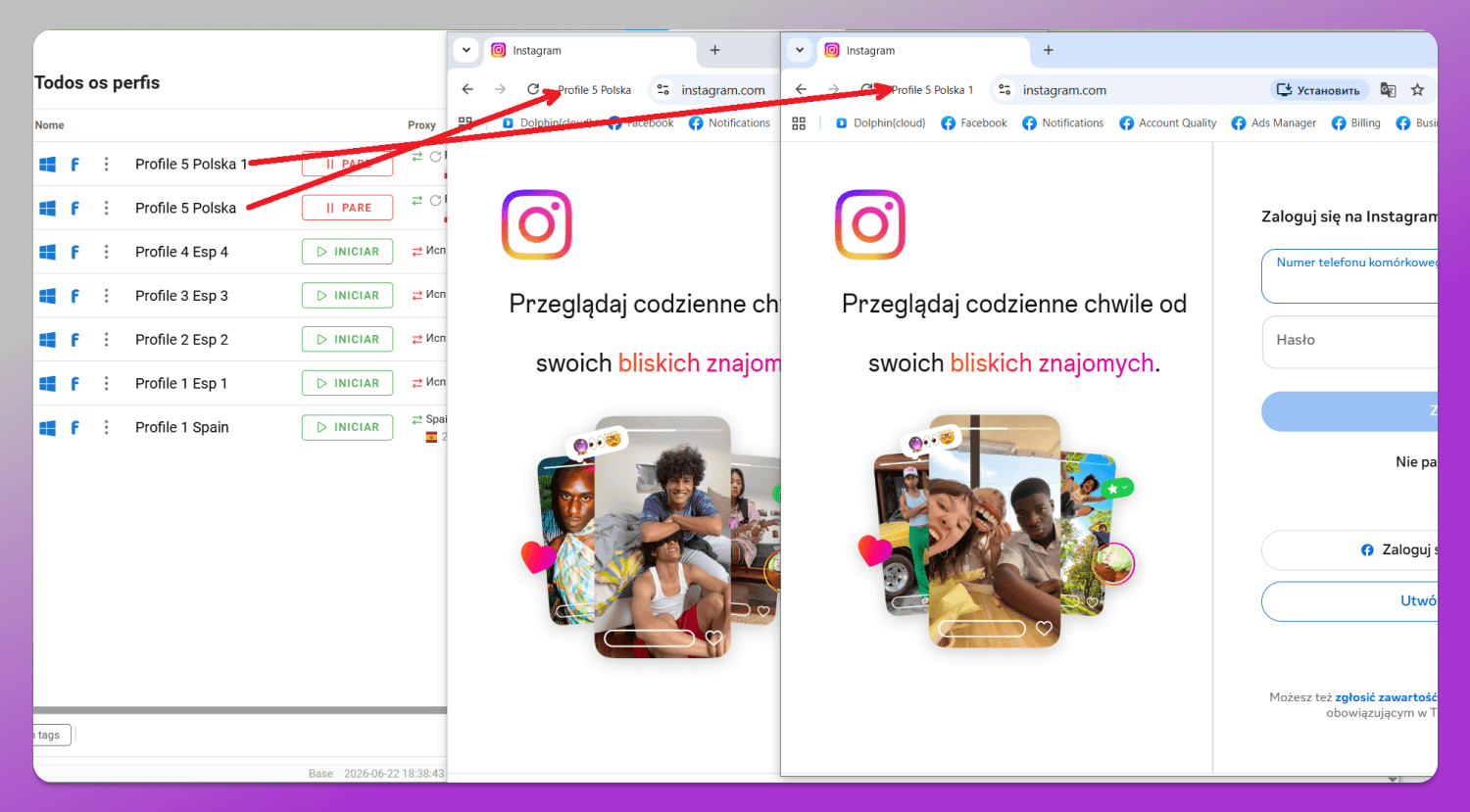Click Facebook login button on Instagram page
This screenshot has height=812, width=1470.
1349,550
